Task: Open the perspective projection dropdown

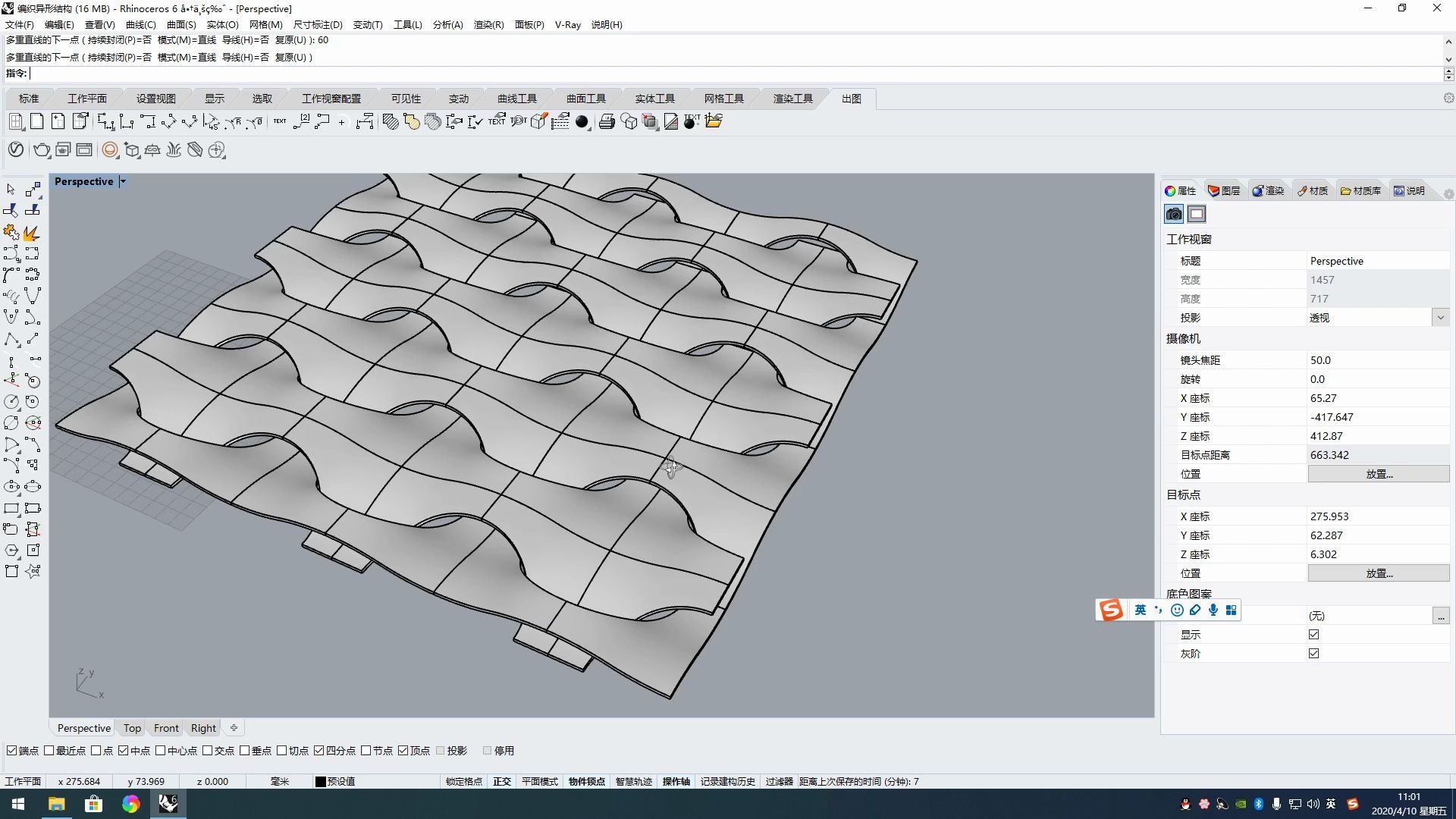Action: coord(1441,318)
